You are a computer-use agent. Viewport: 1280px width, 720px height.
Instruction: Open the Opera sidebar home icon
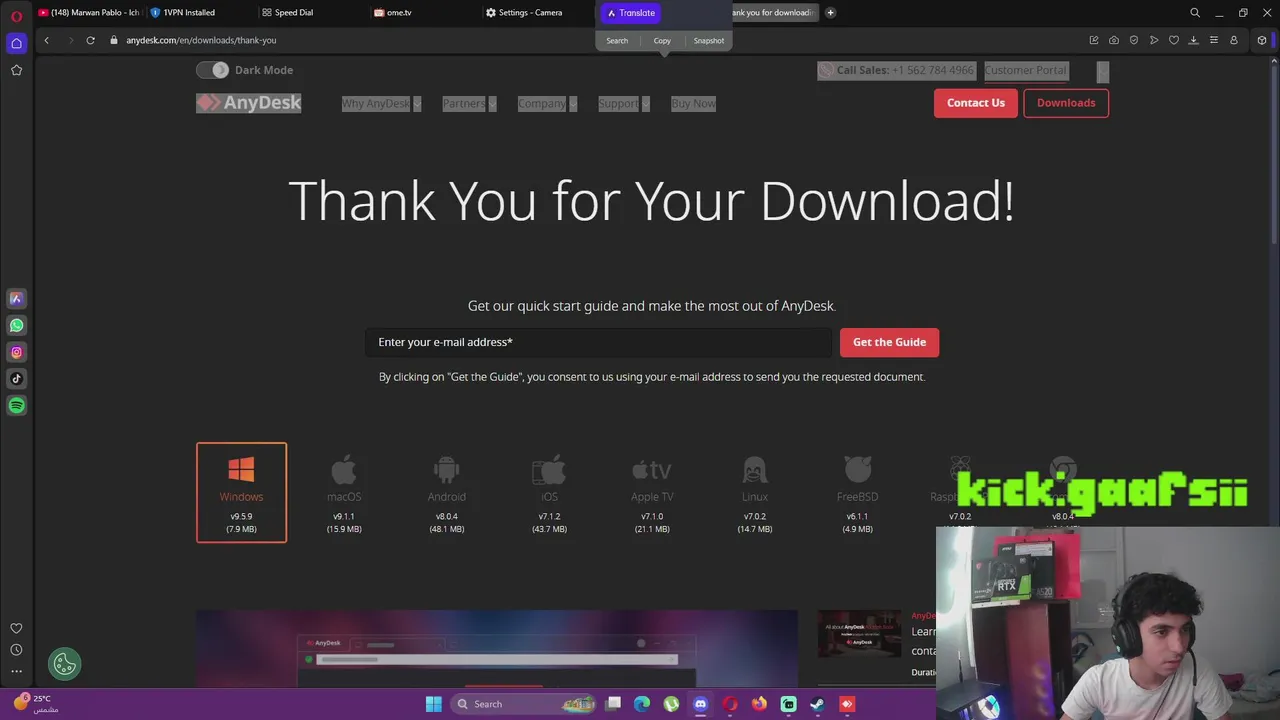[x=16, y=43]
